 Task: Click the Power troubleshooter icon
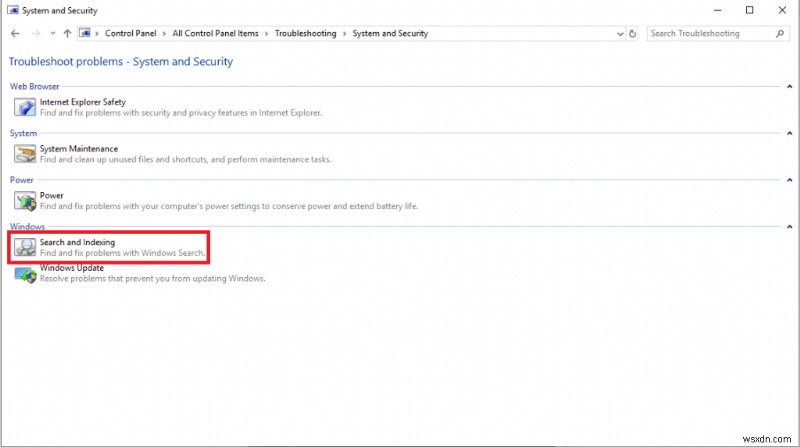[x=24, y=201]
